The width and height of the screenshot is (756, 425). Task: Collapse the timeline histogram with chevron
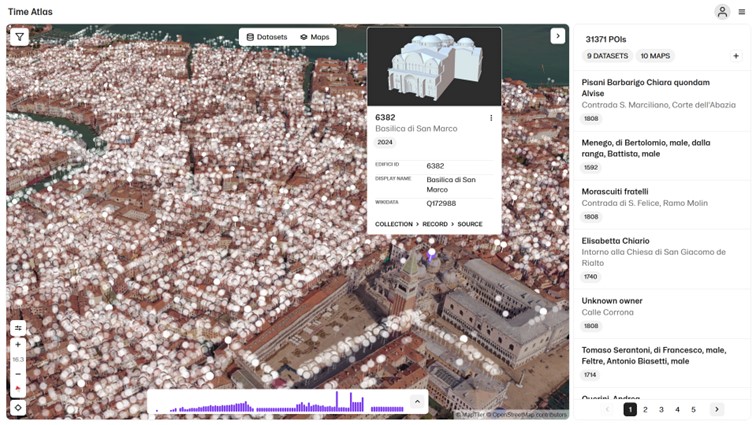coord(417,402)
